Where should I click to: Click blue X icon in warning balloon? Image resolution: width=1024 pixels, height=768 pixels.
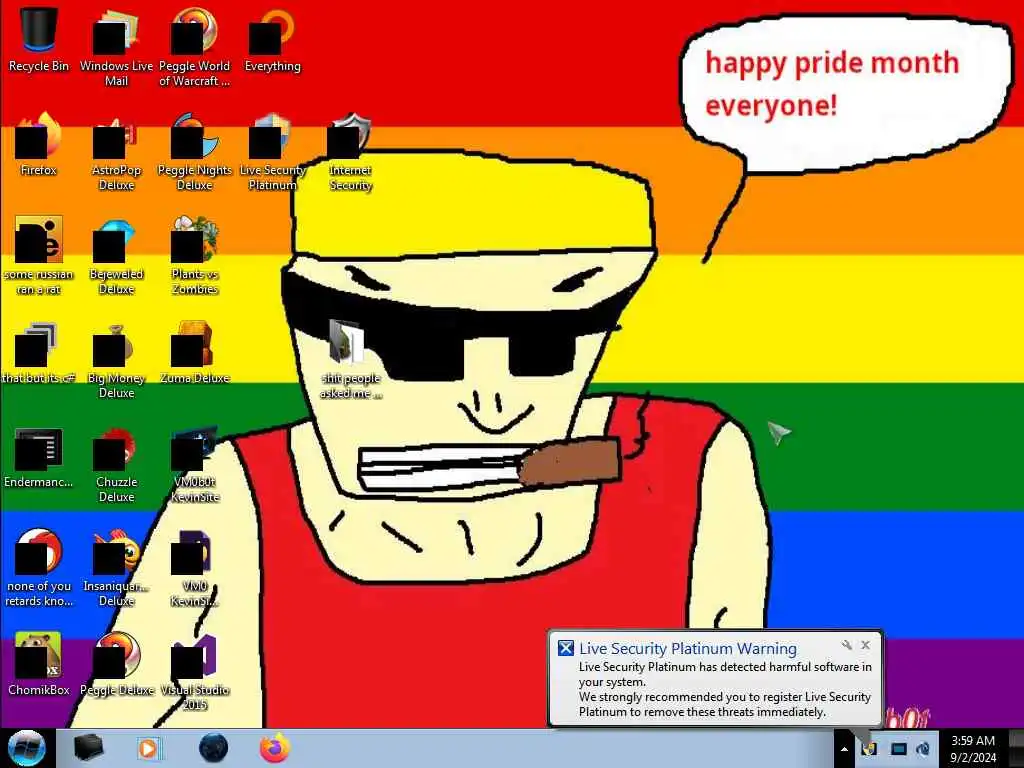pos(566,648)
